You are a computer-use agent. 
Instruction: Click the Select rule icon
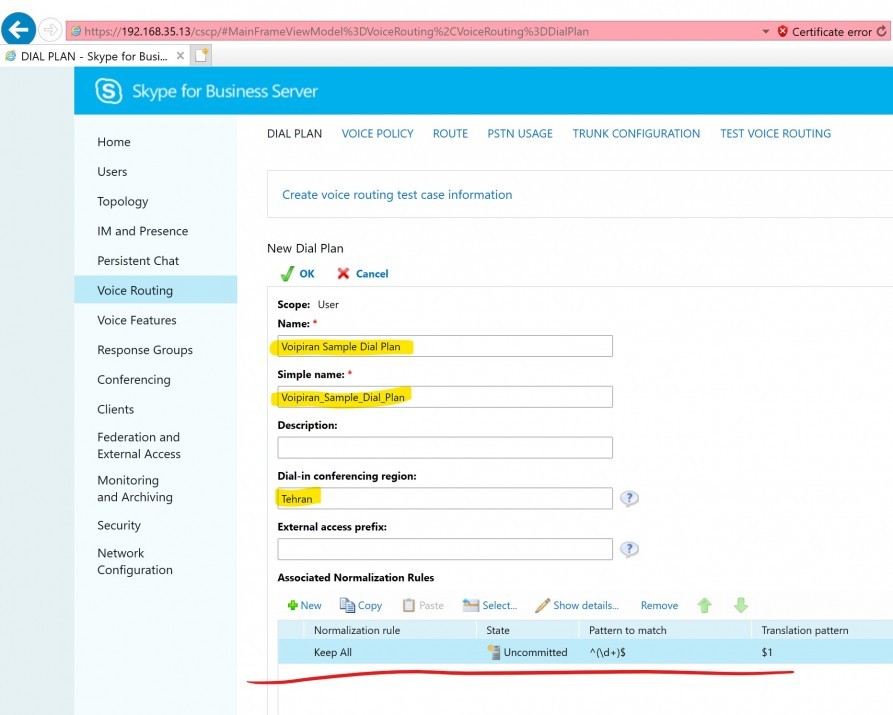(x=470, y=605)
